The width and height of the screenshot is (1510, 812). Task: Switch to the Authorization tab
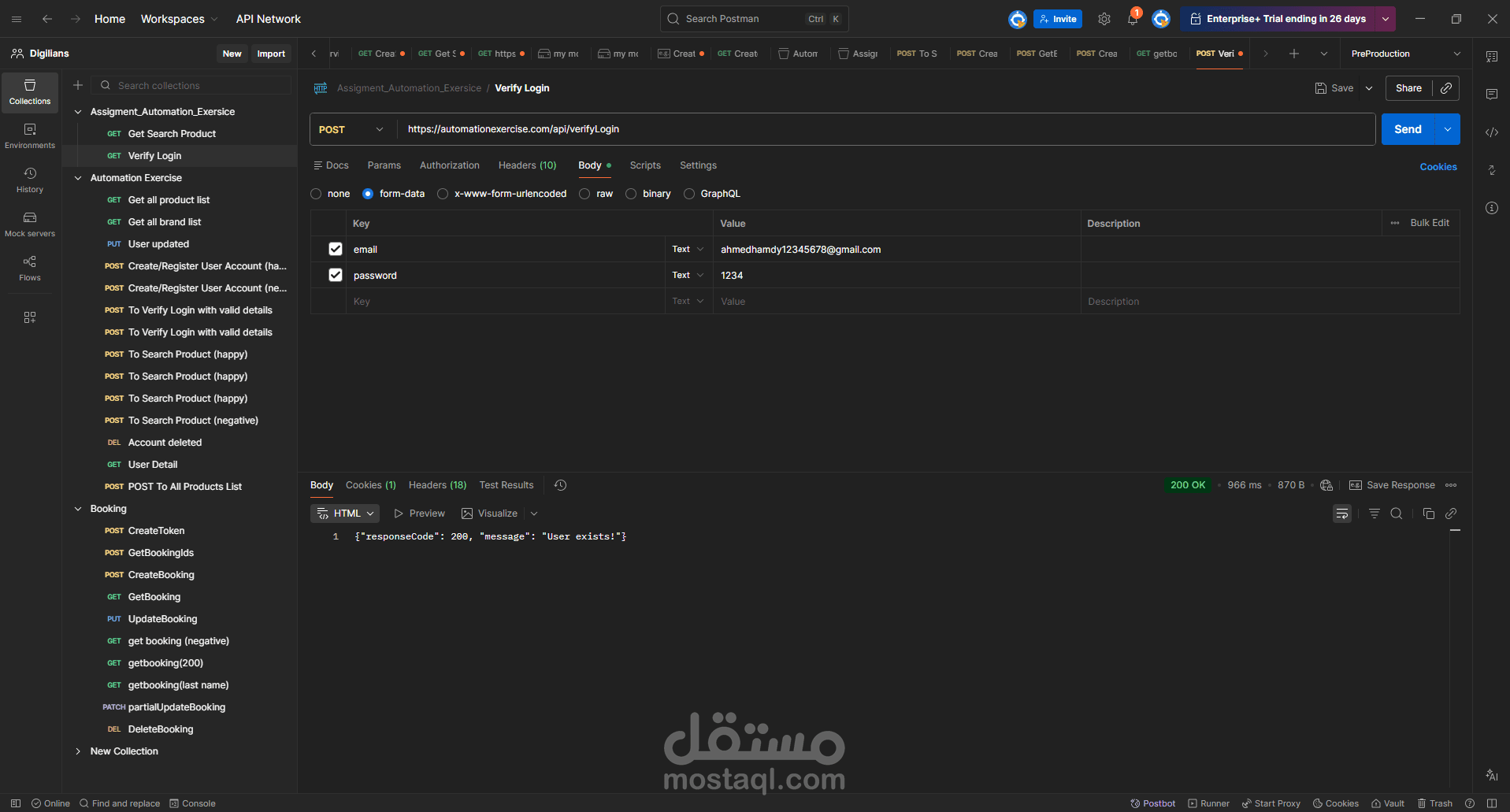click(450, 165)
